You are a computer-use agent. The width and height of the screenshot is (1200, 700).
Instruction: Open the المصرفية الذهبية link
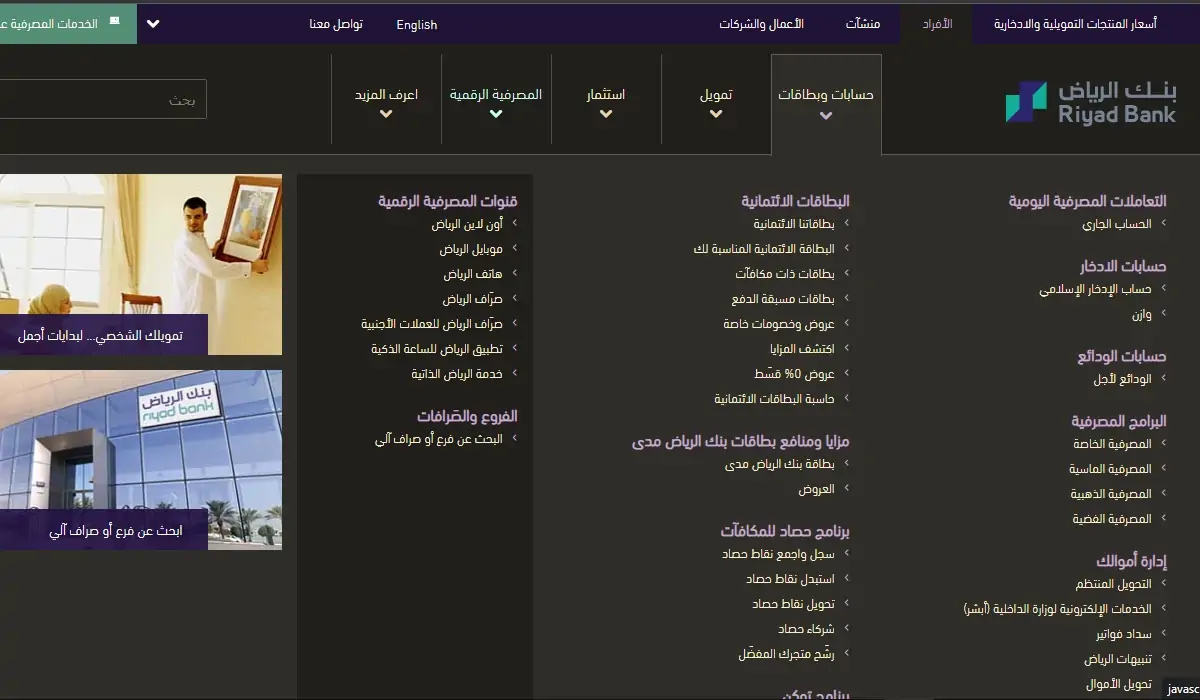click(x=1111, y=494)
